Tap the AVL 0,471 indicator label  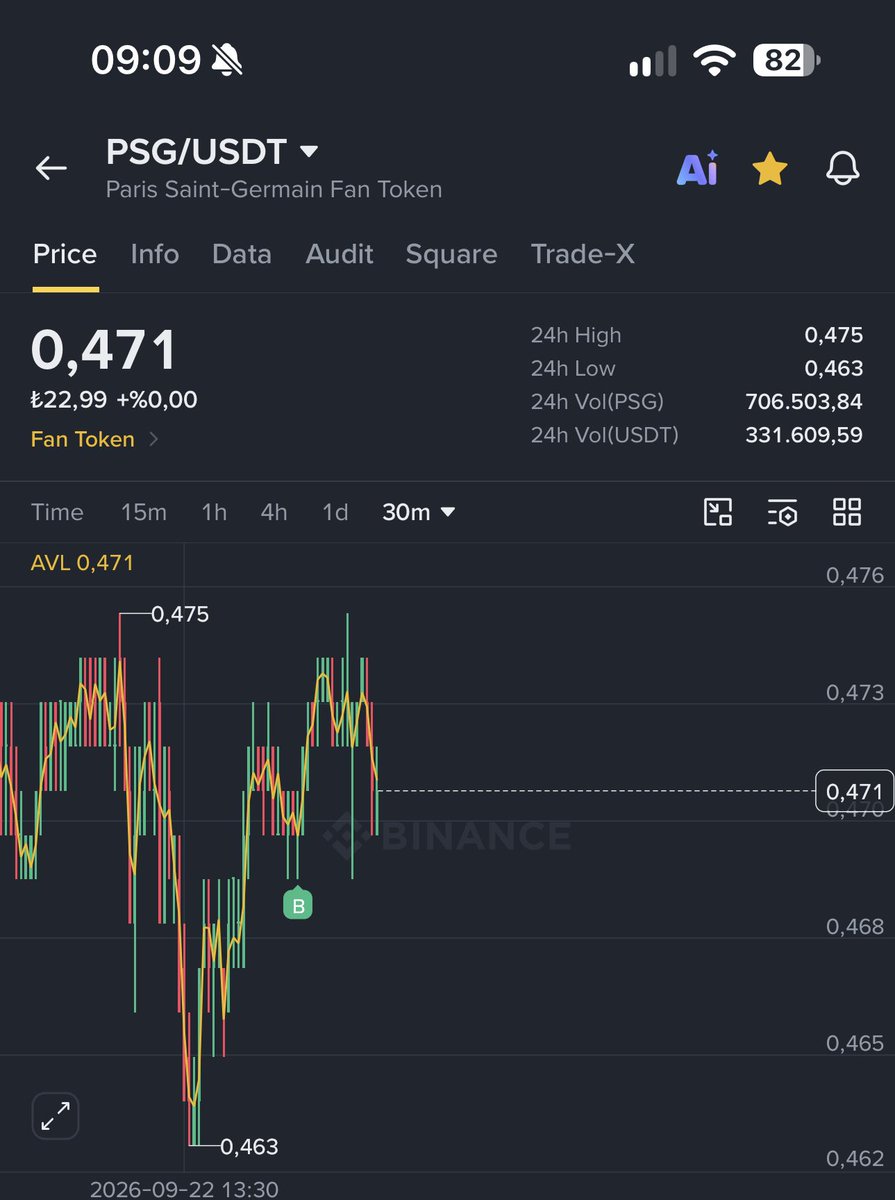[82, 563]
